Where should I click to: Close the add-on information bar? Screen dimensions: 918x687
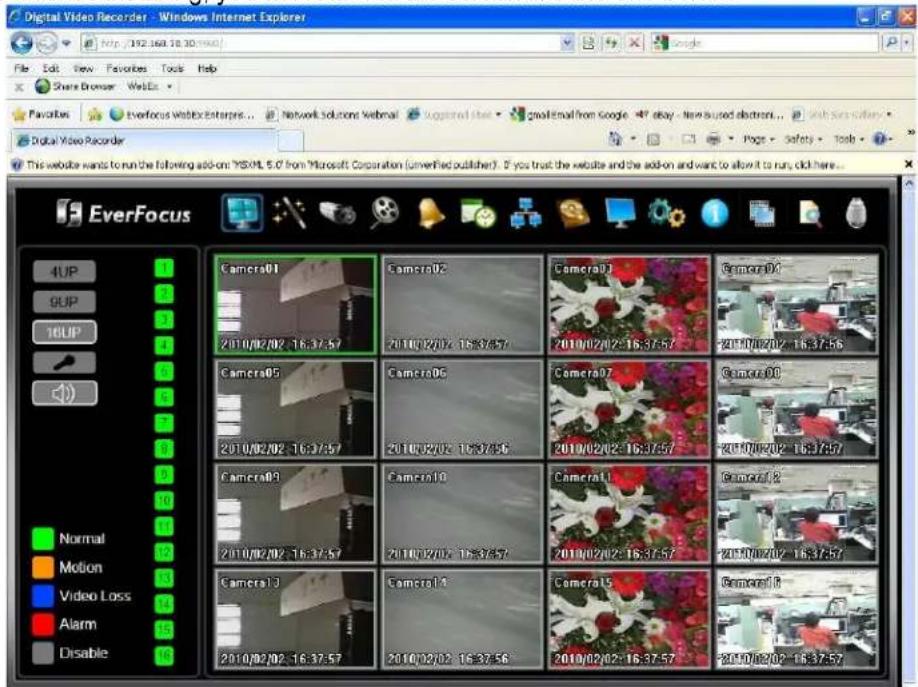pyautogui.click(x=908, y=165)
